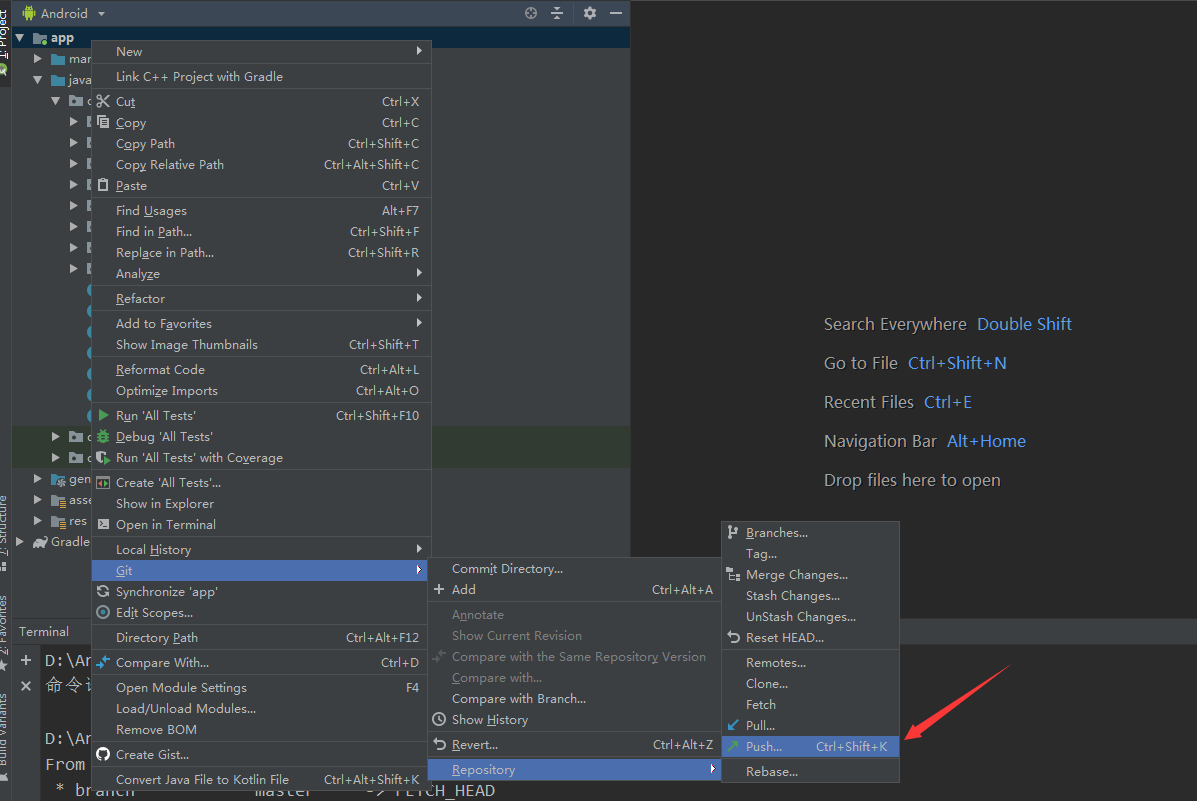The height and width of the screenshot is (801, 1197).
Task: Select Cut with scissors icon
Action: pyautogui.click(x=103, y=101)
